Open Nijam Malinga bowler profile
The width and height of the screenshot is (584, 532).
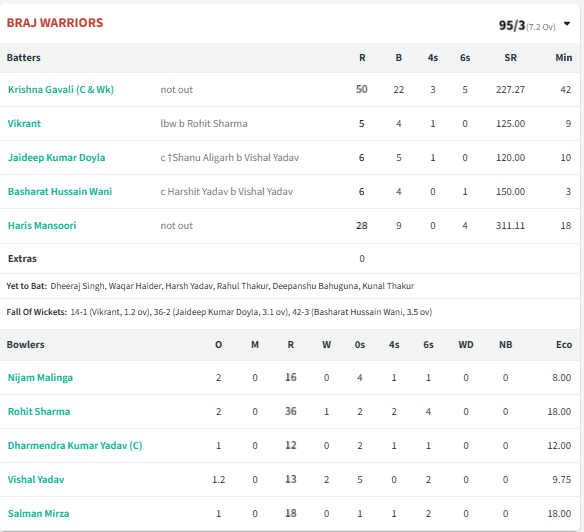click(40, 378)
